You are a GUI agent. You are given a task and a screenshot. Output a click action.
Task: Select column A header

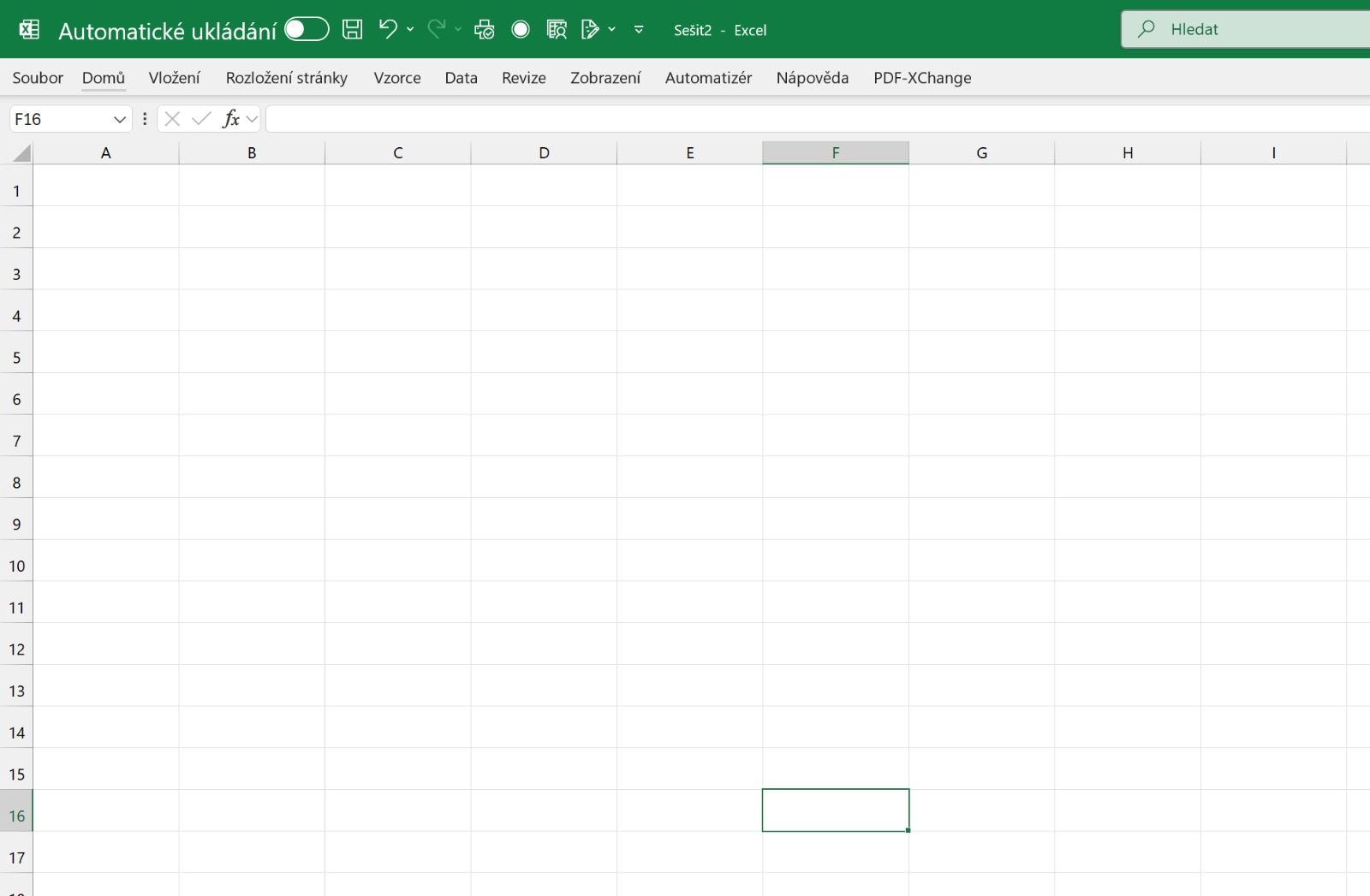click(106, 153)
